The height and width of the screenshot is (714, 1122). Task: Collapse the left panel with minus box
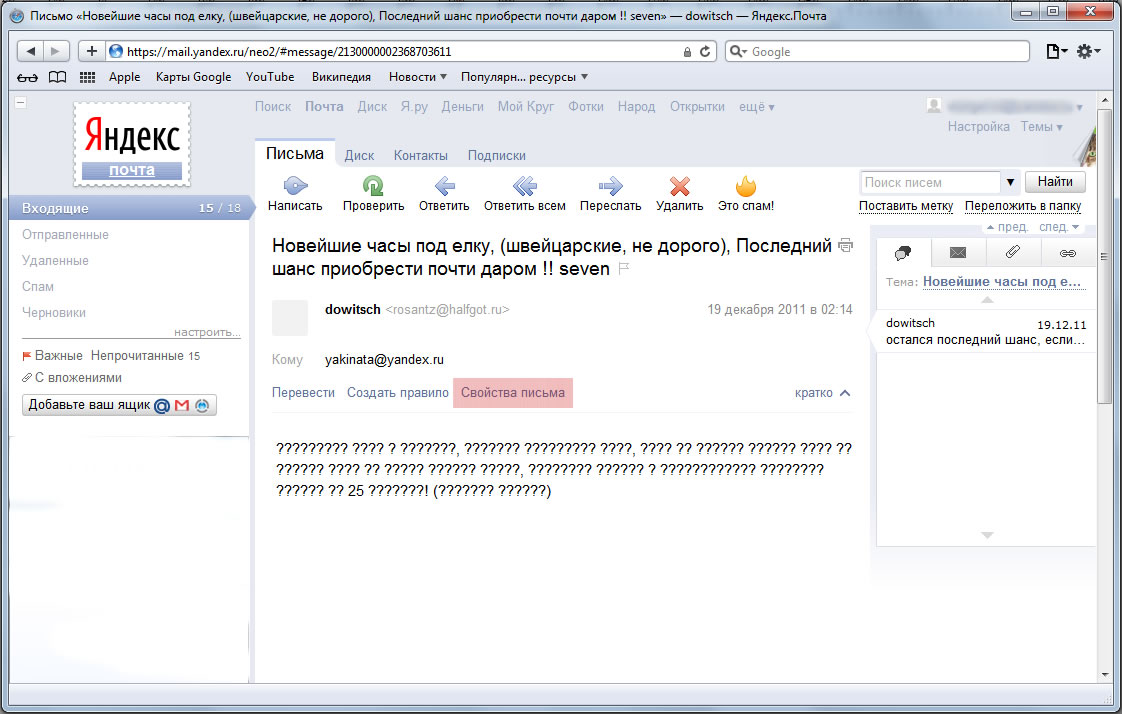21,102
